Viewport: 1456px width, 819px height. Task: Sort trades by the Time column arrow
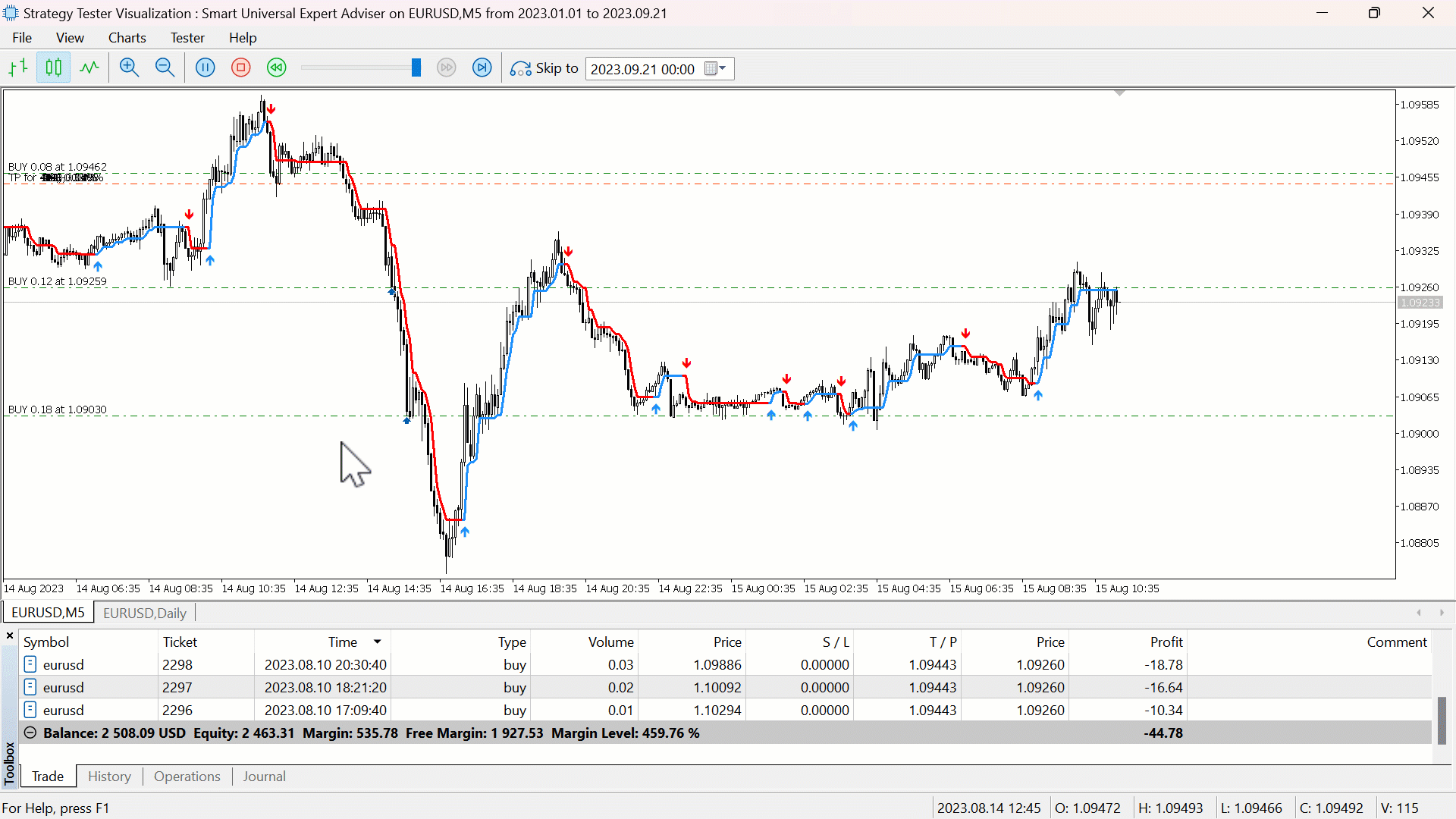click(377, 642)
